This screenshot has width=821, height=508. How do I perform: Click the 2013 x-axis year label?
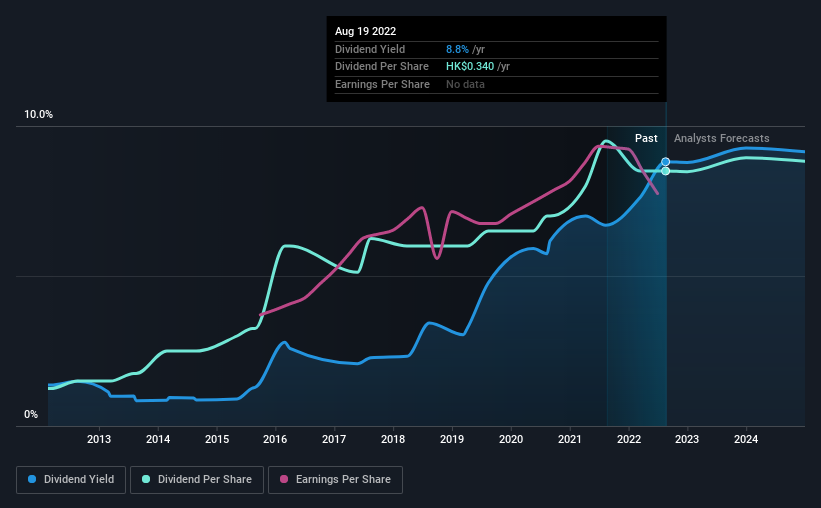coord(99,439)
